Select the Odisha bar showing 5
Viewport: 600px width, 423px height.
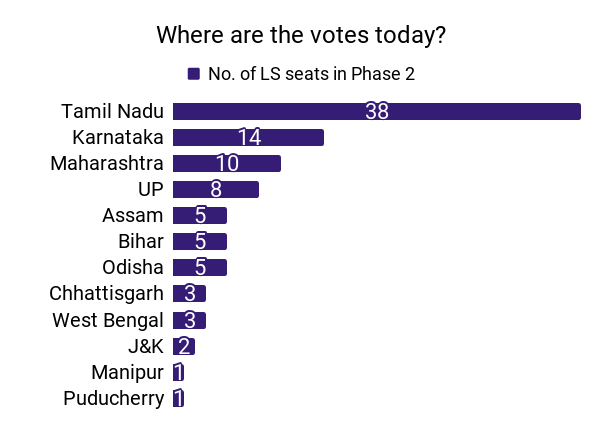pyautogui.click(x=200, y=267)
